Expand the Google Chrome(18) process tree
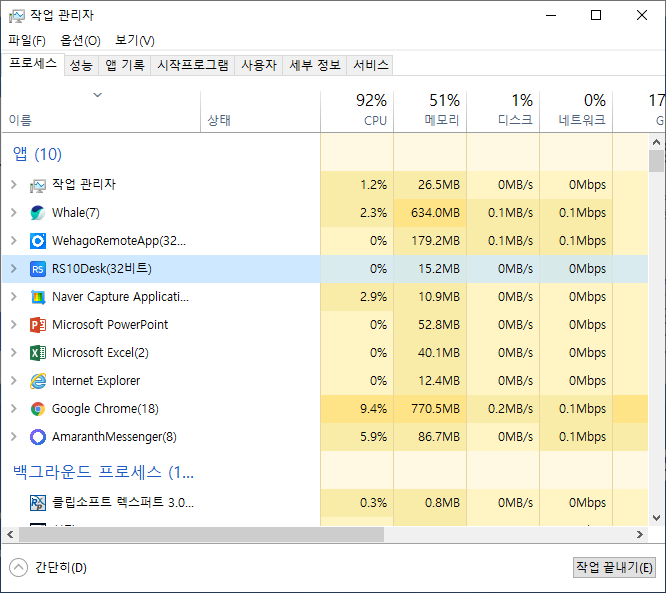The image size is (666, 593). coord(13,409)
